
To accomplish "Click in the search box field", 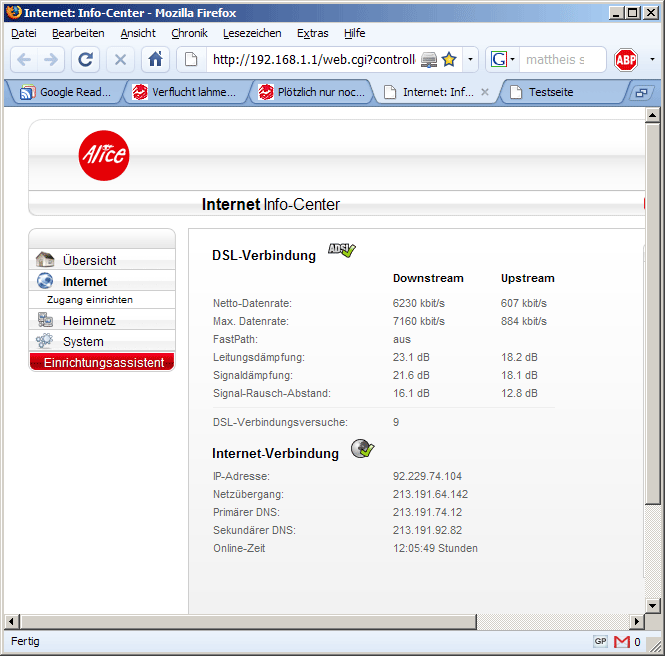I will pos(562,59).
